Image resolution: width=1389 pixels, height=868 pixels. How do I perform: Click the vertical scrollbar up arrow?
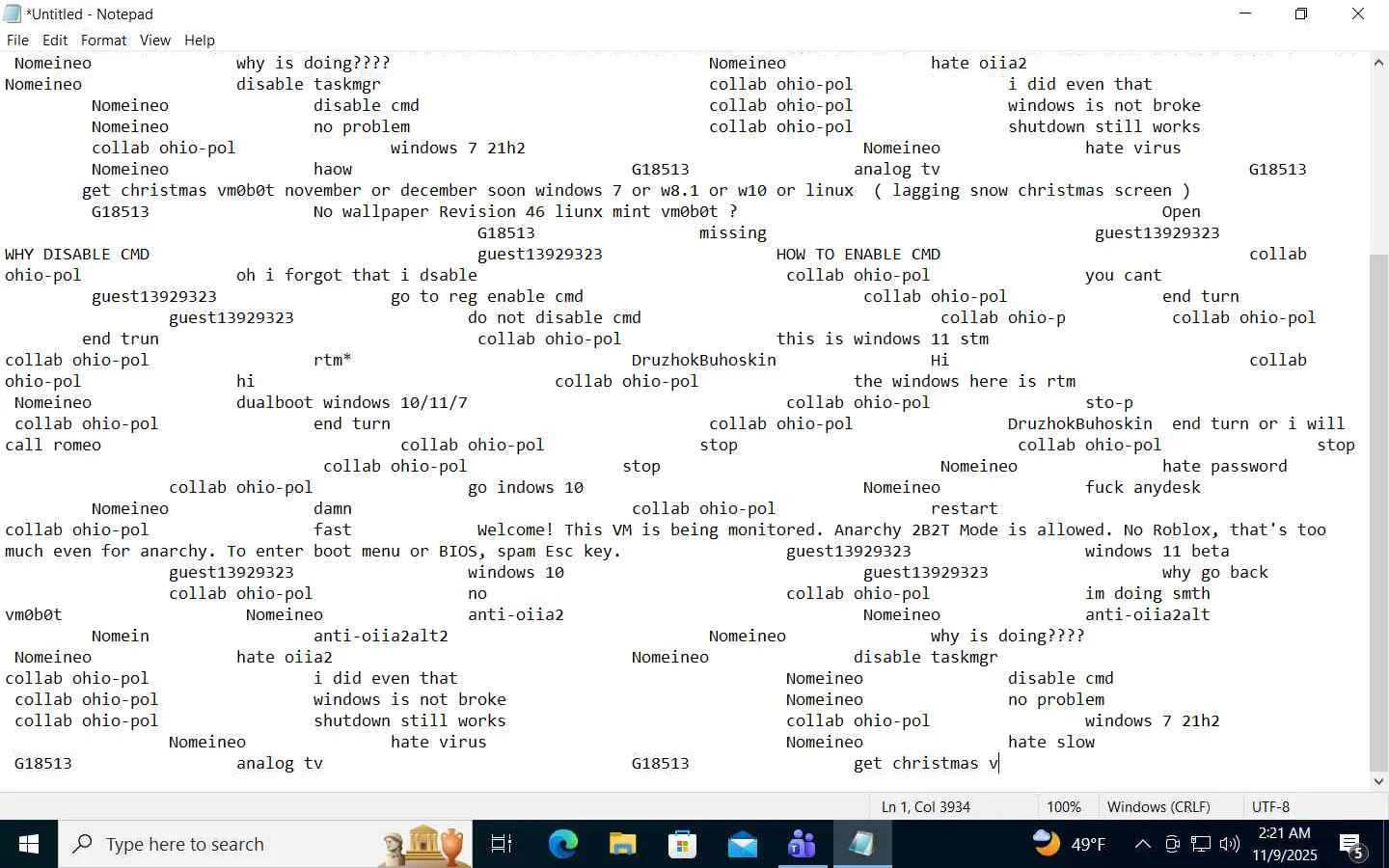[x=1378, y=63]
